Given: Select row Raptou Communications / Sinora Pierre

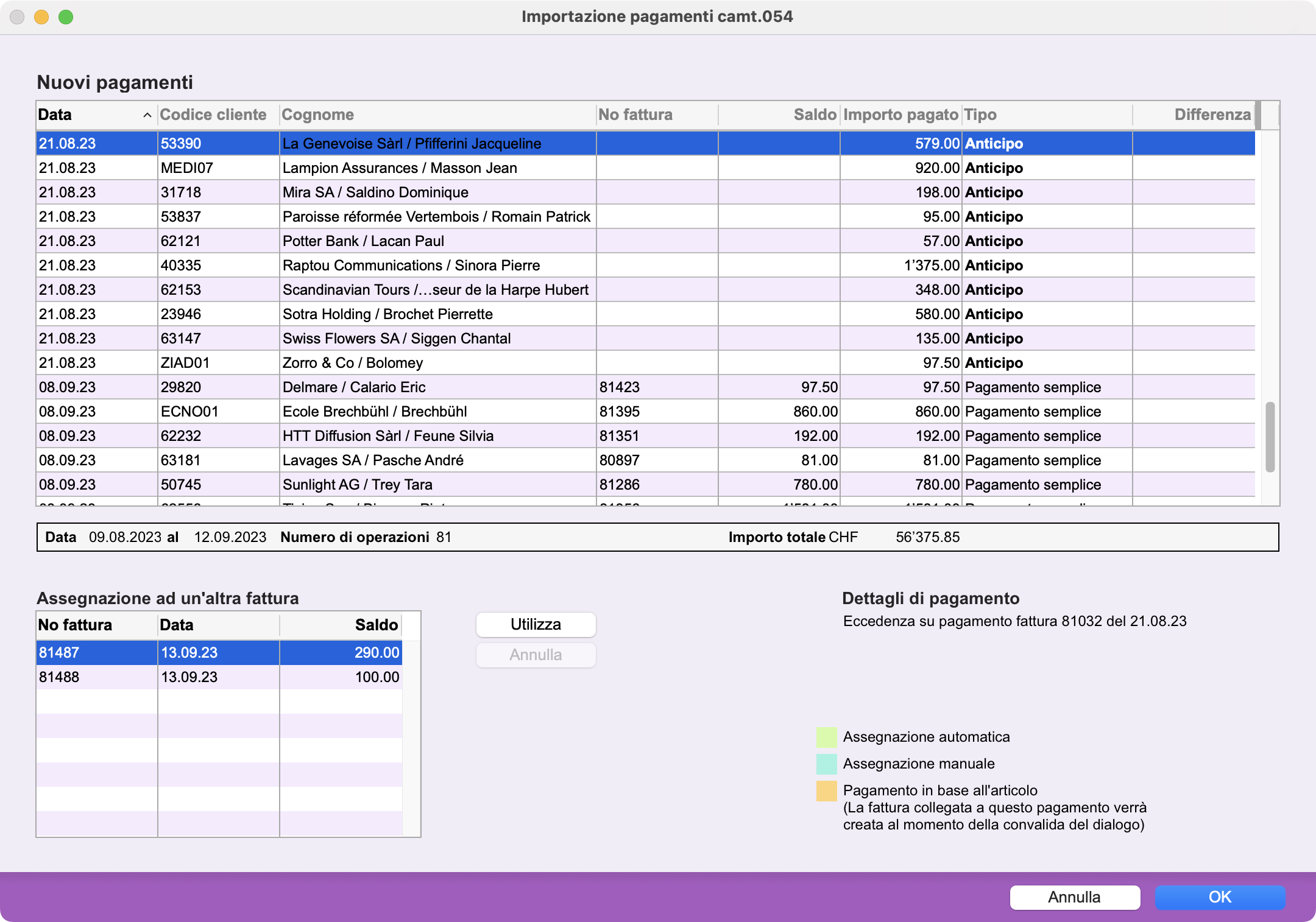Looking at the screenshot, I should [646, 265].
